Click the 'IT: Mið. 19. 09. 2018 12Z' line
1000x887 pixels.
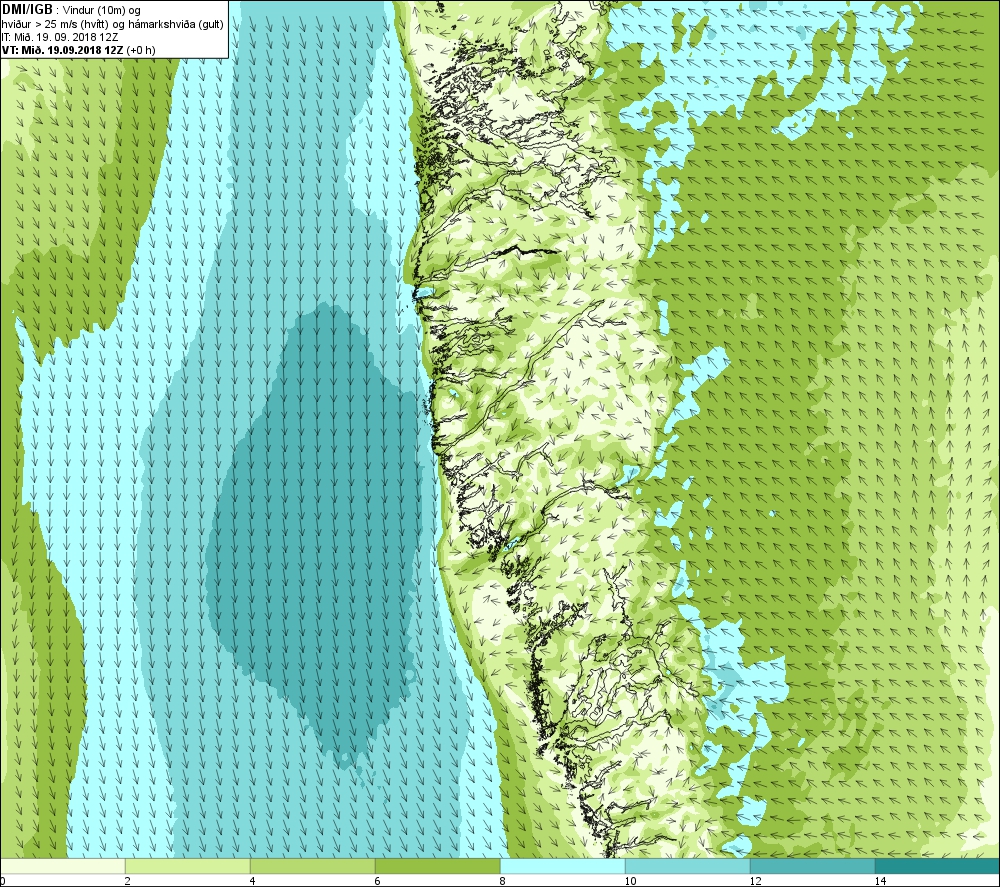point(59,37)
